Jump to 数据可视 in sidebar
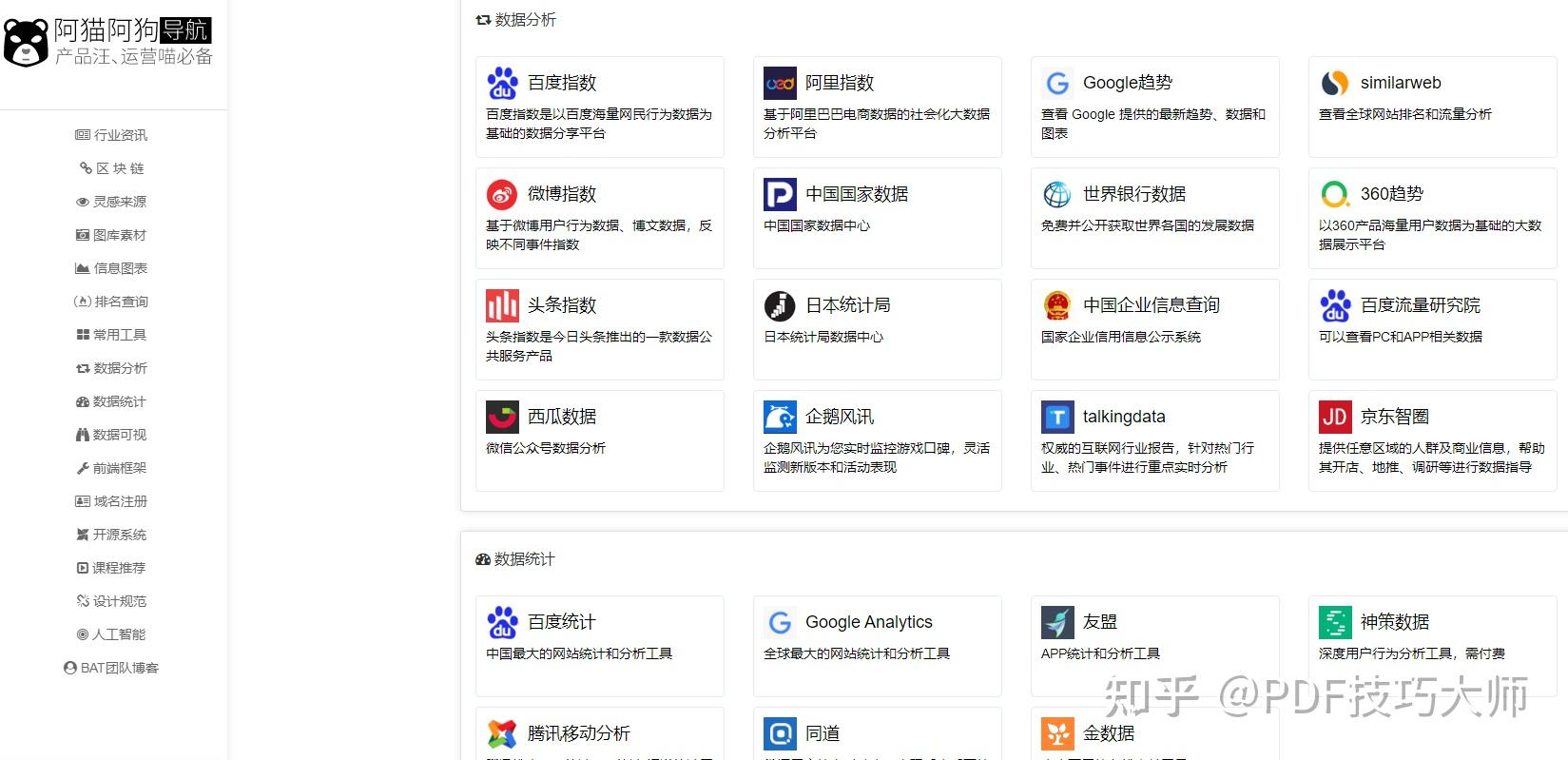This screenshot has width=1568, height=760. pos(111,435)
